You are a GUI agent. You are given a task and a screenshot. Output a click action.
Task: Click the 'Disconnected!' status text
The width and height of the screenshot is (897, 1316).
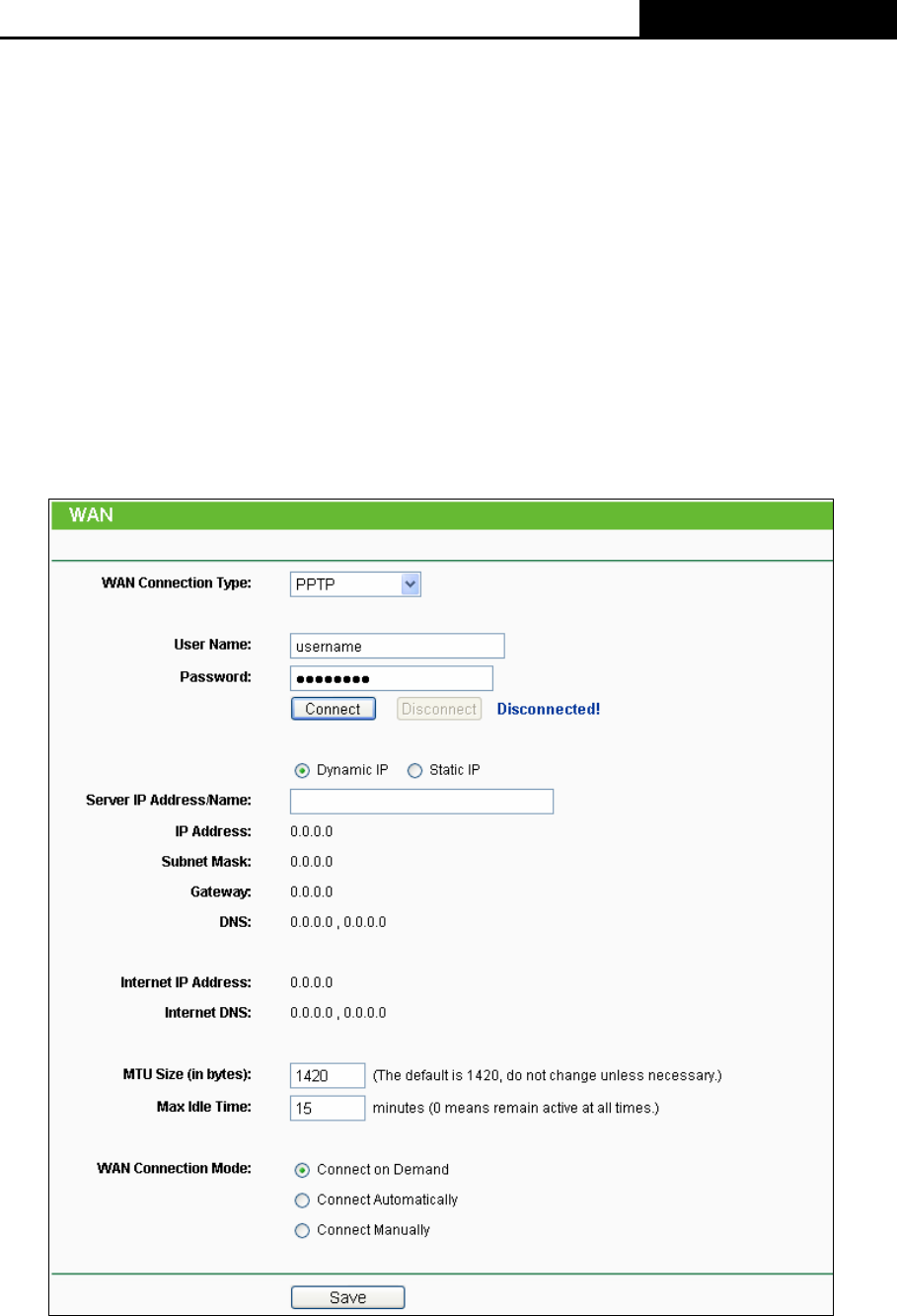pos(548,709)
